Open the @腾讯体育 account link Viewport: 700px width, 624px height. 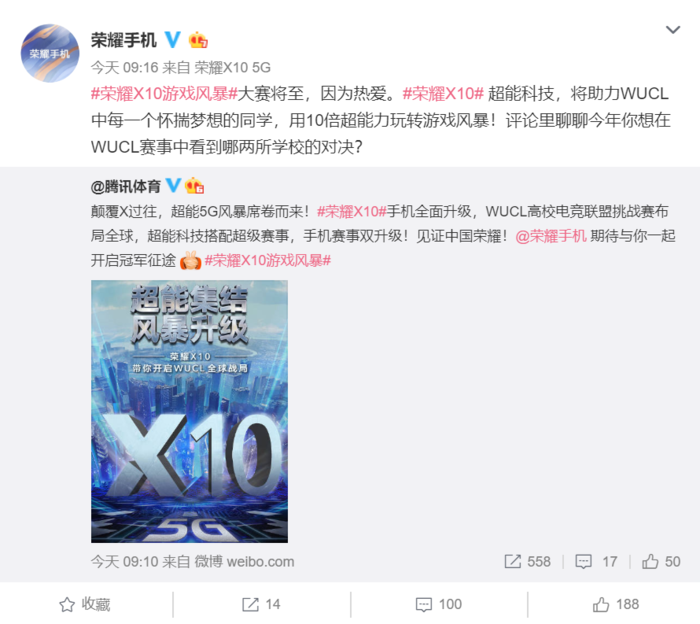click(126, 187)
